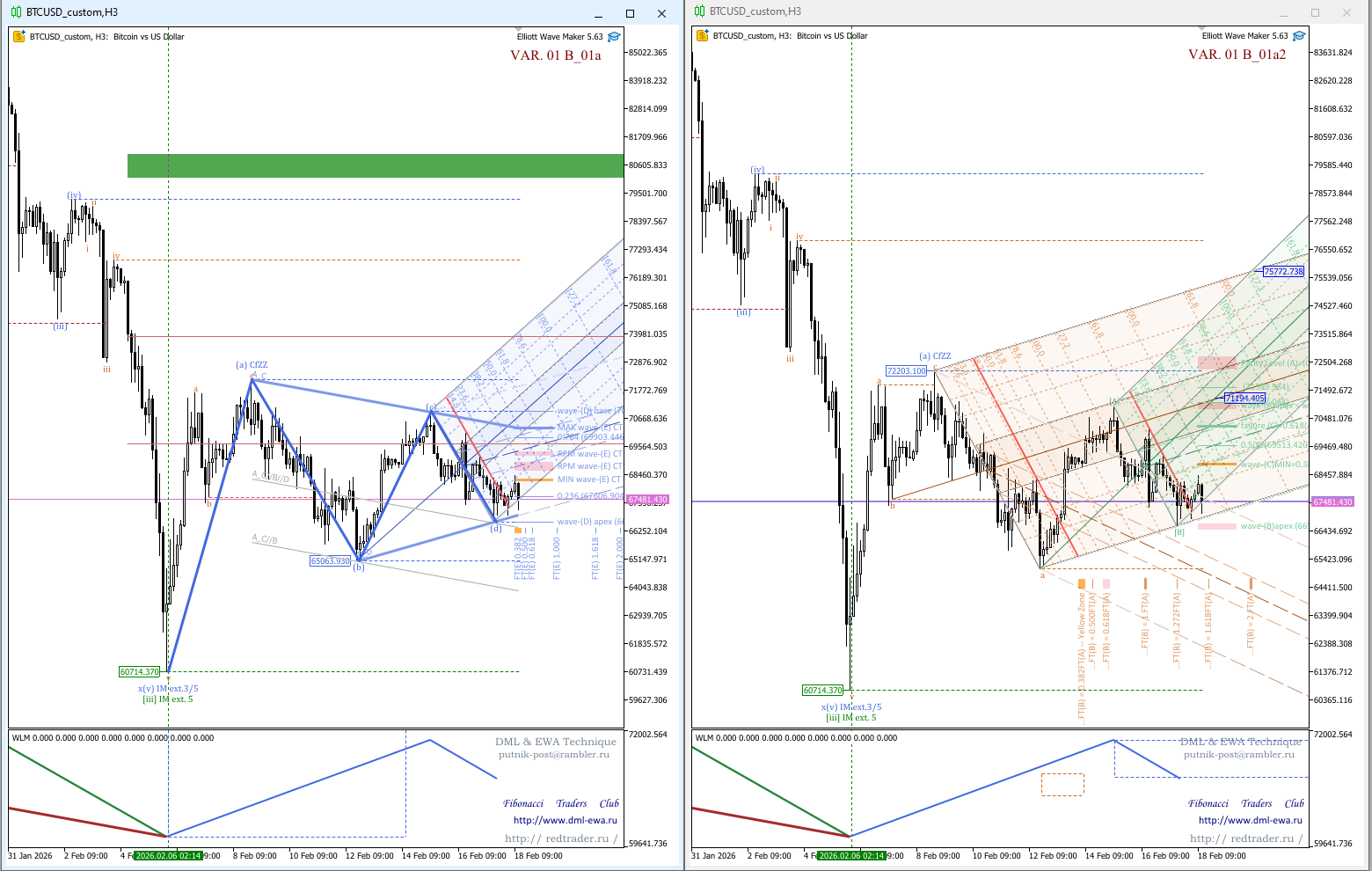Click the gray chart shift triangle in B_01a2 chart
1372x871 pixels.
point(1202,30)
